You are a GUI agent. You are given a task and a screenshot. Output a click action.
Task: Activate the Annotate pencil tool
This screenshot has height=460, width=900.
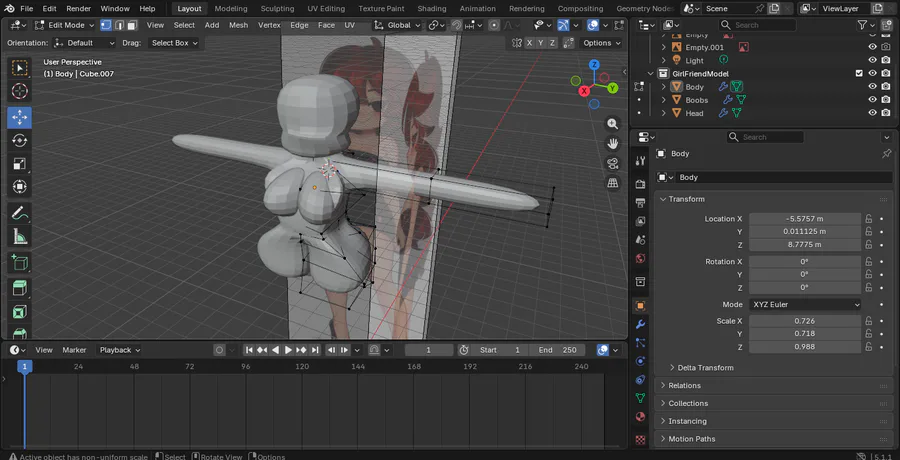20,213
